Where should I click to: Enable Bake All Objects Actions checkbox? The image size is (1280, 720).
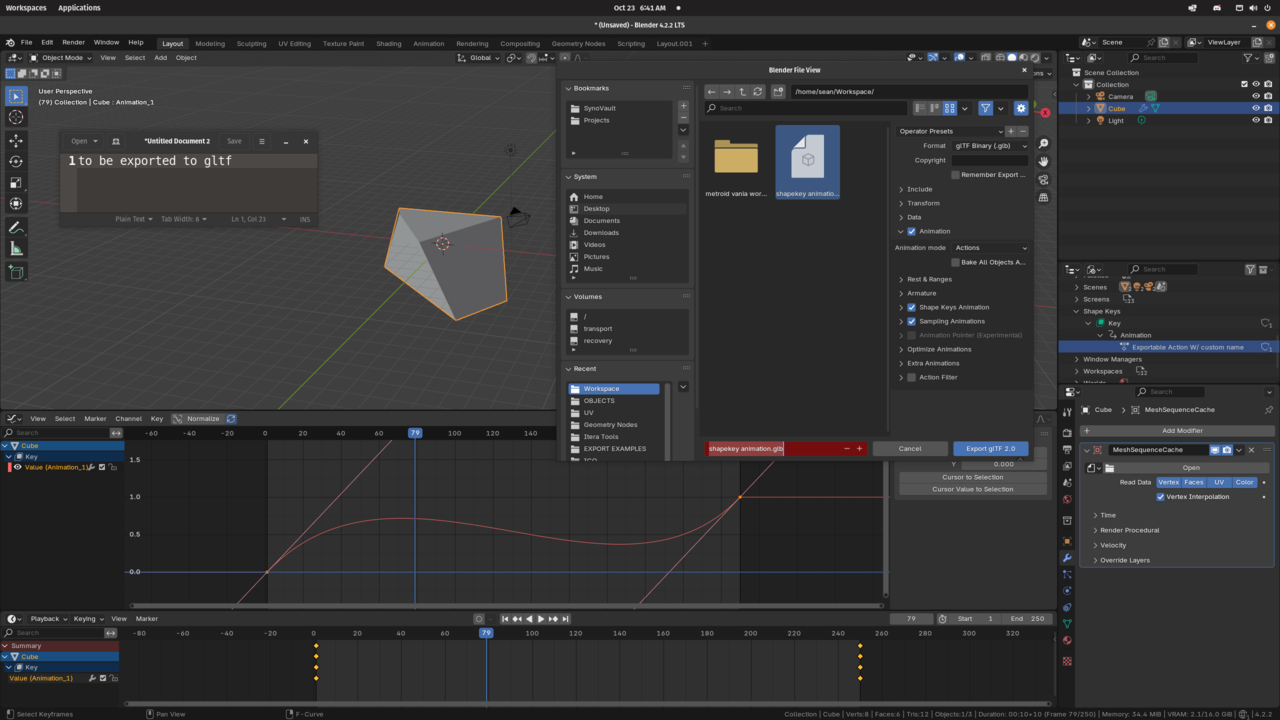(955, 262)
